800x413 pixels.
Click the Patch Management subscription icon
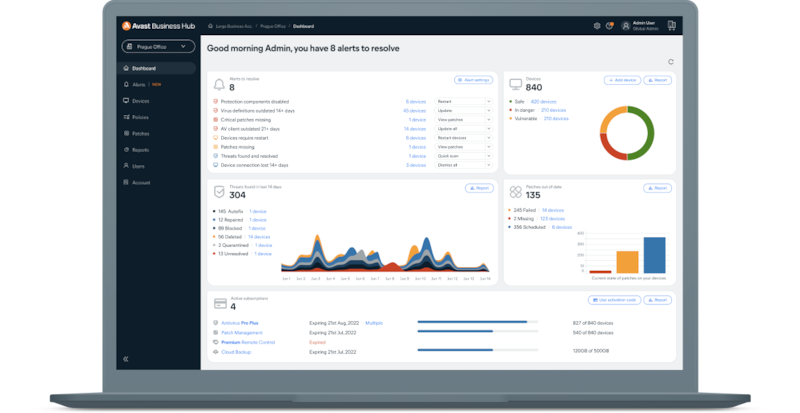click(x=215, y=332)
